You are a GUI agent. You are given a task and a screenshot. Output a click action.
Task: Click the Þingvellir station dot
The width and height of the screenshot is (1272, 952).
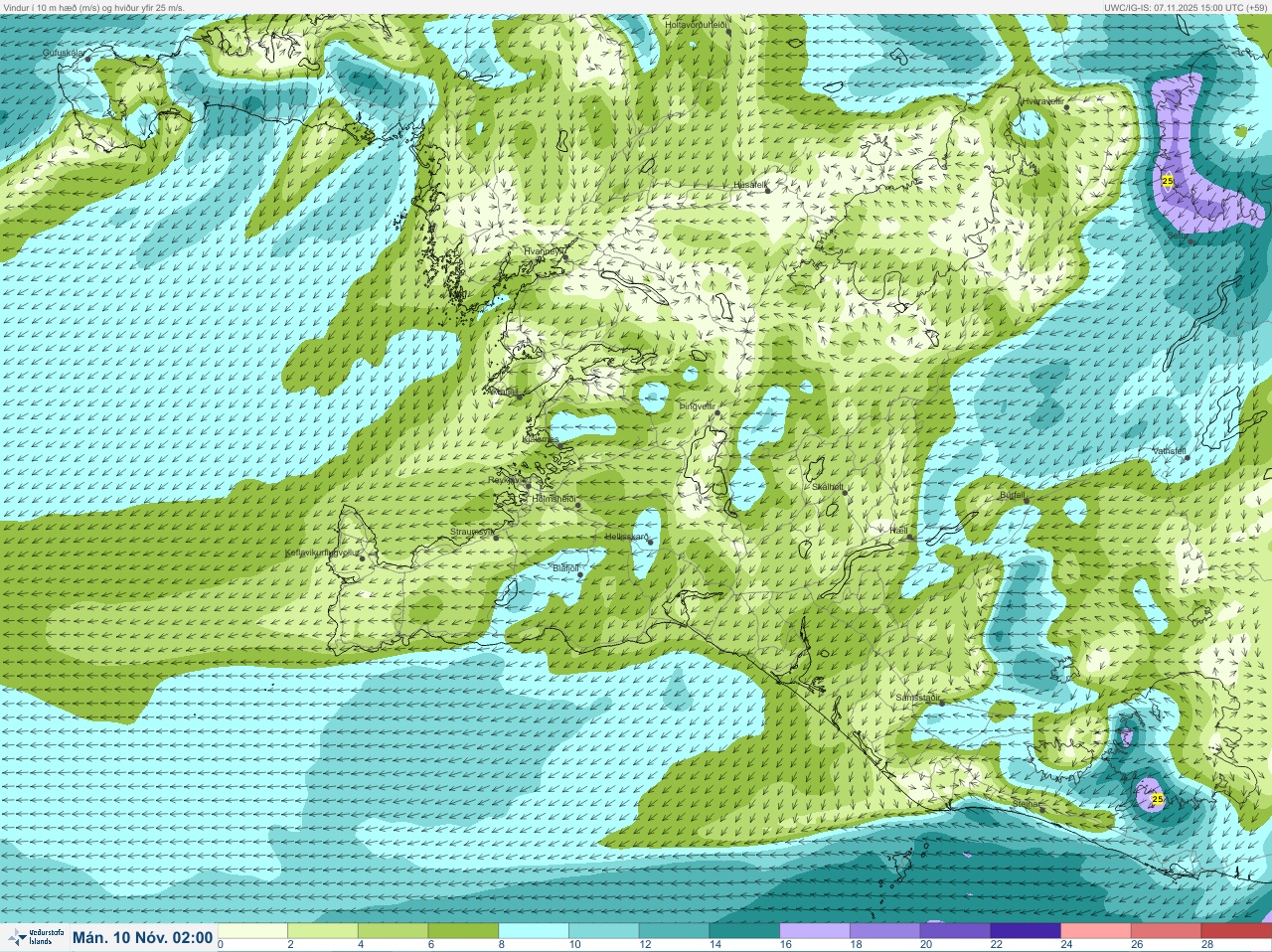click(x=717, y=410)
